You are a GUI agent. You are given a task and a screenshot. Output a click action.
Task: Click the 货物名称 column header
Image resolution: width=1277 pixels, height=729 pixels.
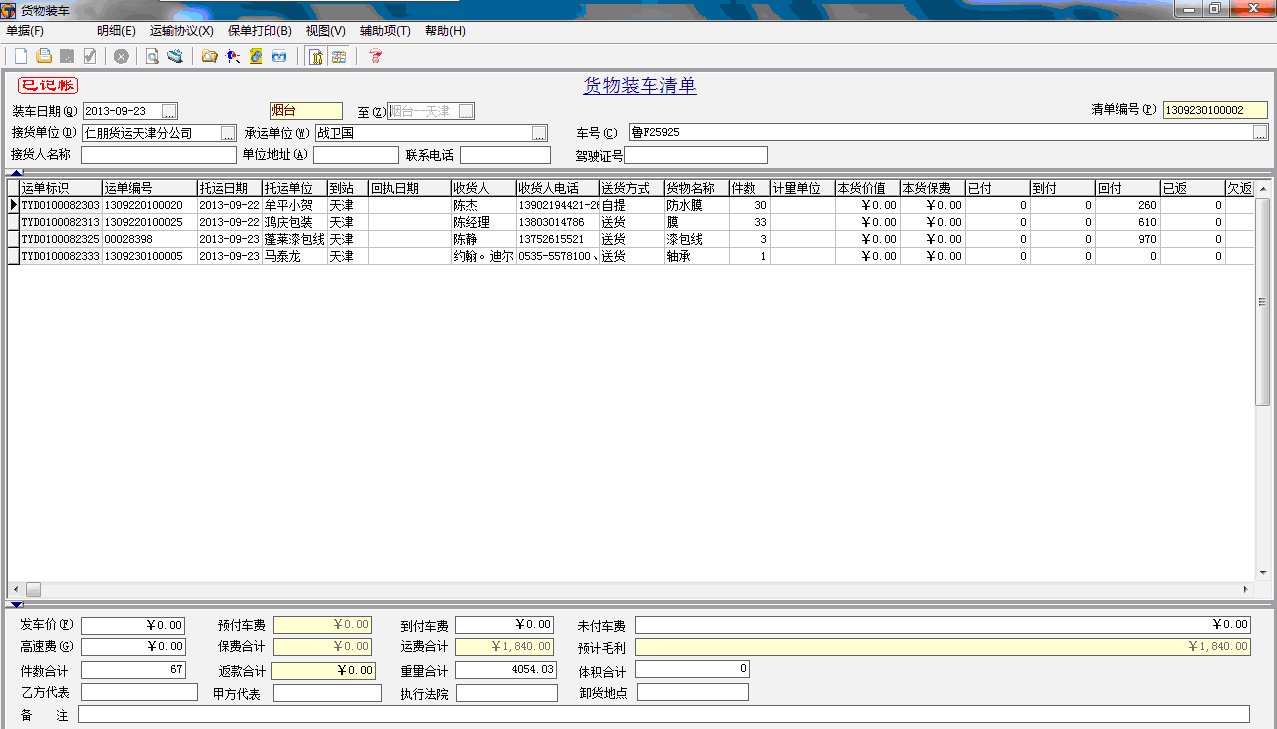696,188
